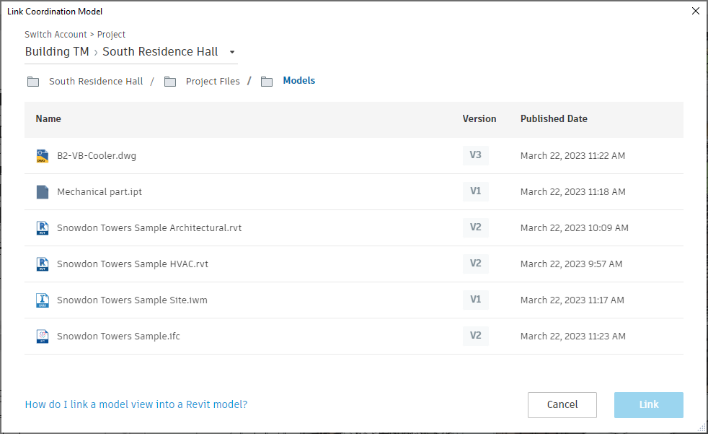Click the DWG file icon for B2-VB-Cooler

pyautogui.click(x=42, y=155)
